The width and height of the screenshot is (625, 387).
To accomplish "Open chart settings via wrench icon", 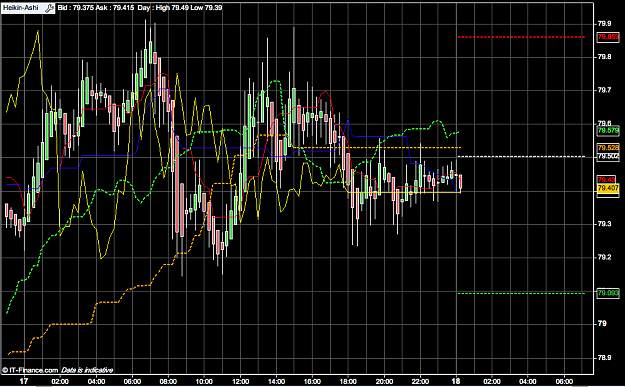I will 49,8.
